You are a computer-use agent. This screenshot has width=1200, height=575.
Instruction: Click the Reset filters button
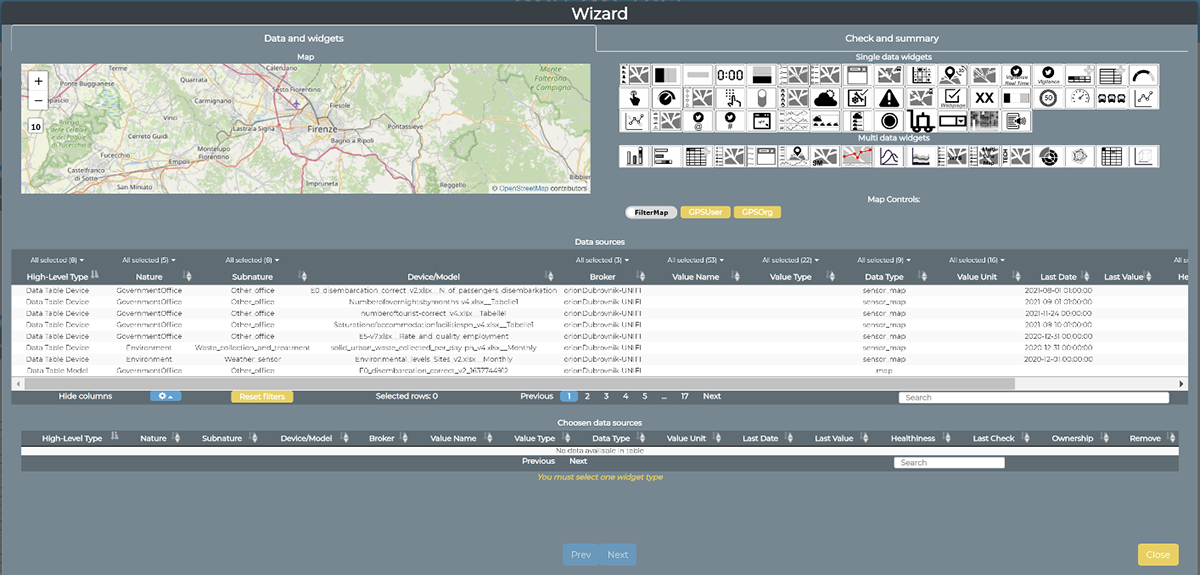[262, 397]
